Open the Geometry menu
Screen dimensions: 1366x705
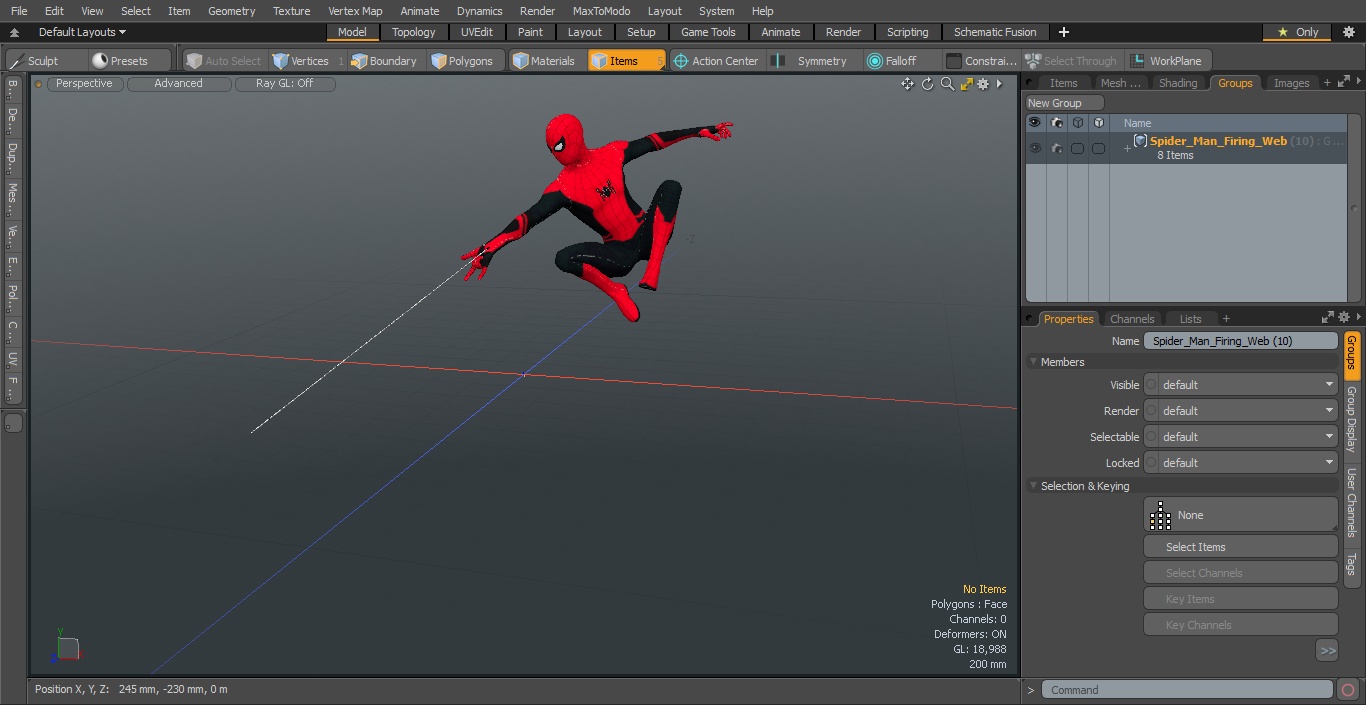231,11
